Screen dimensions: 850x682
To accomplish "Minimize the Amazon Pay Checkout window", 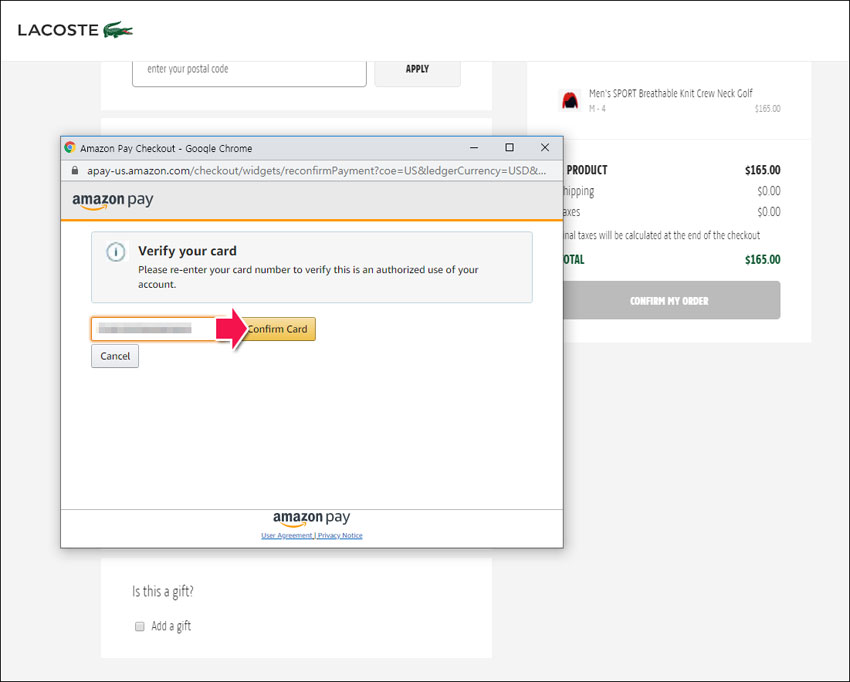I will tap(474, 147).
